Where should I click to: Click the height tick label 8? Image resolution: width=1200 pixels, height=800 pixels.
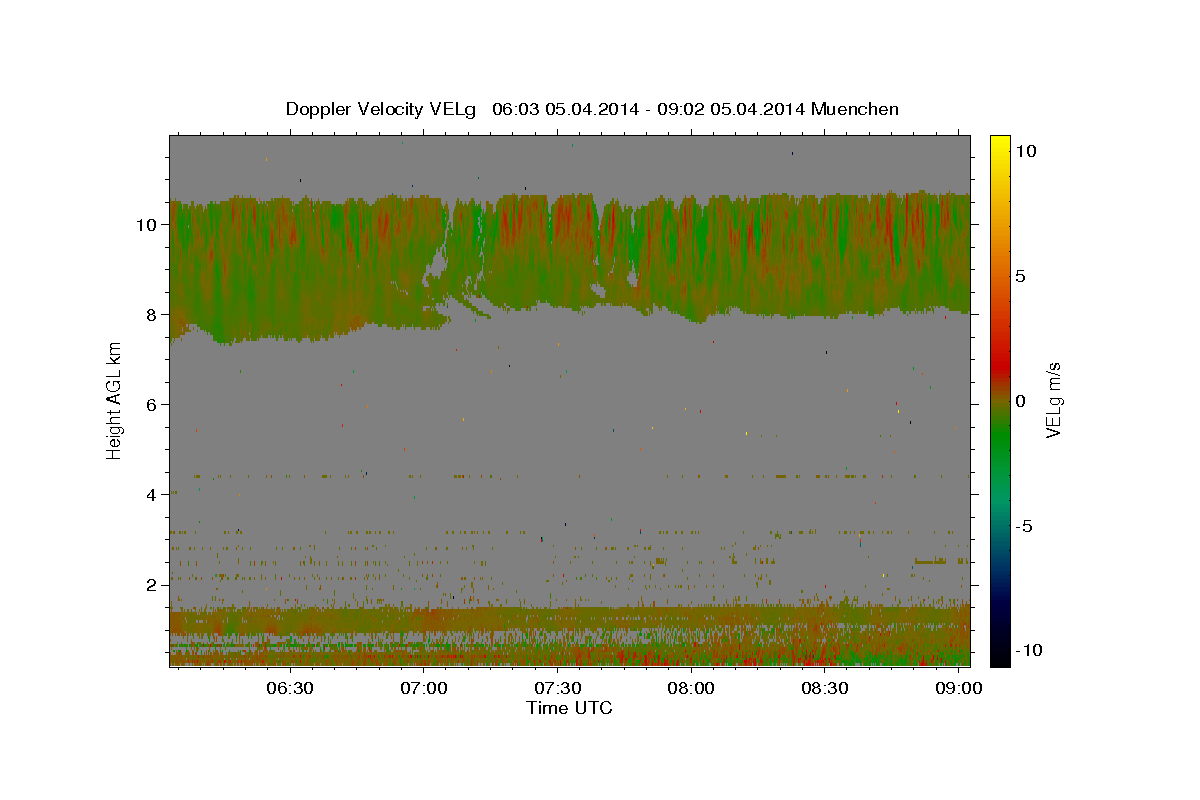(x=153, y=315)
